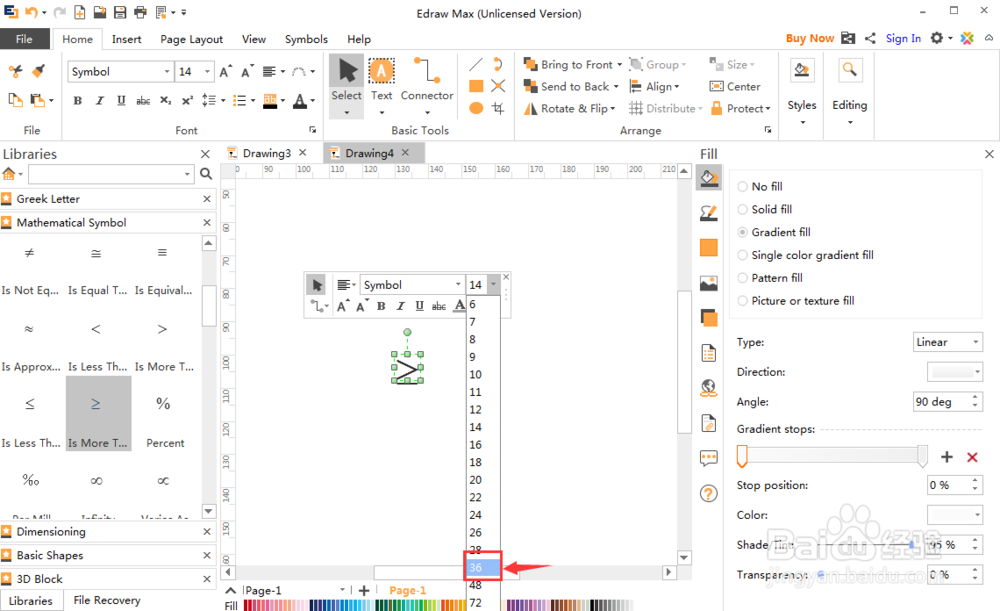Viewport: 1000px width, 611px height.
Task: Apply Superscript formatting
Action: click(x=187, y=101)
